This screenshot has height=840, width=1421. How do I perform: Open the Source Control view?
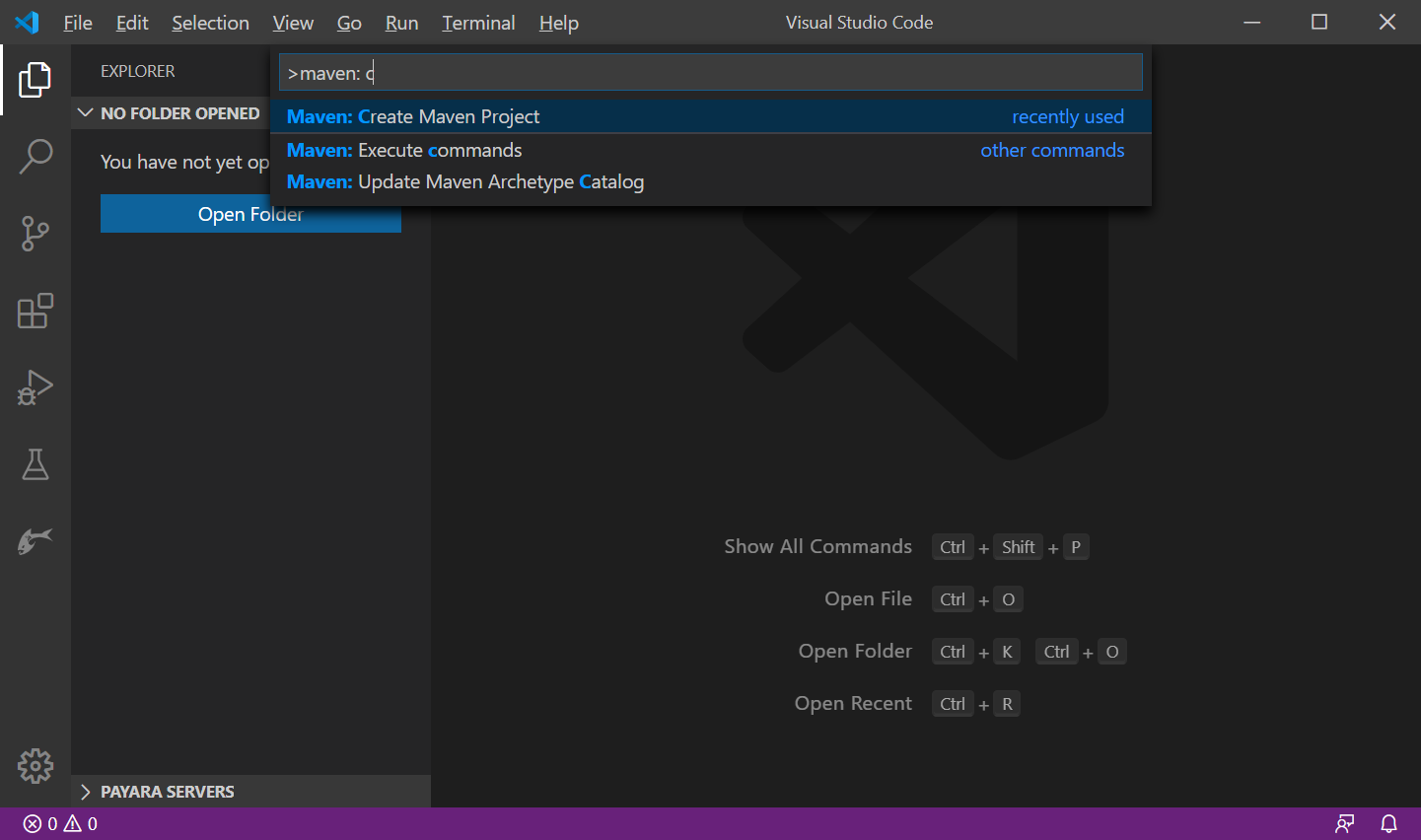(35, 234)
